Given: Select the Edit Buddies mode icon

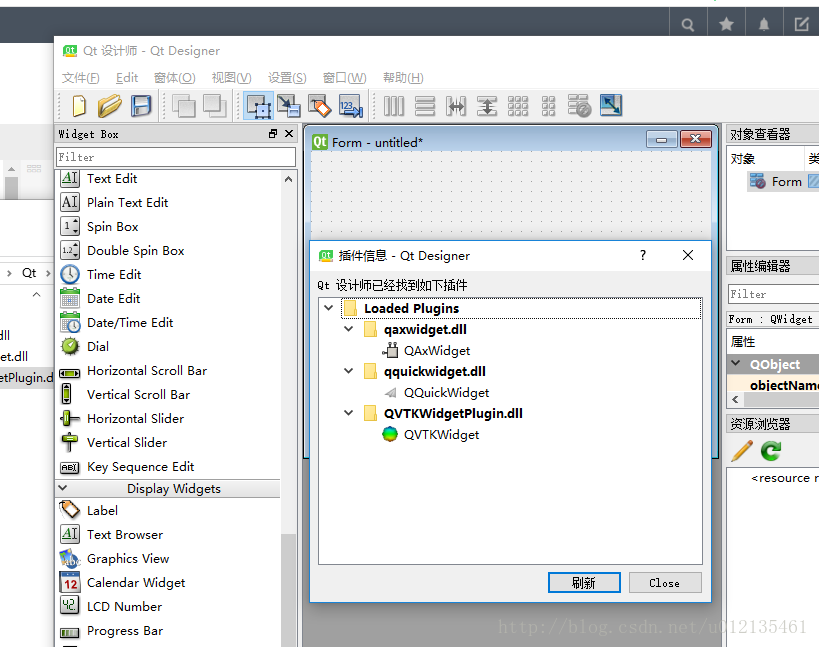Looking at the screenshot, I should pyautogui.click(x=319, y=106).
